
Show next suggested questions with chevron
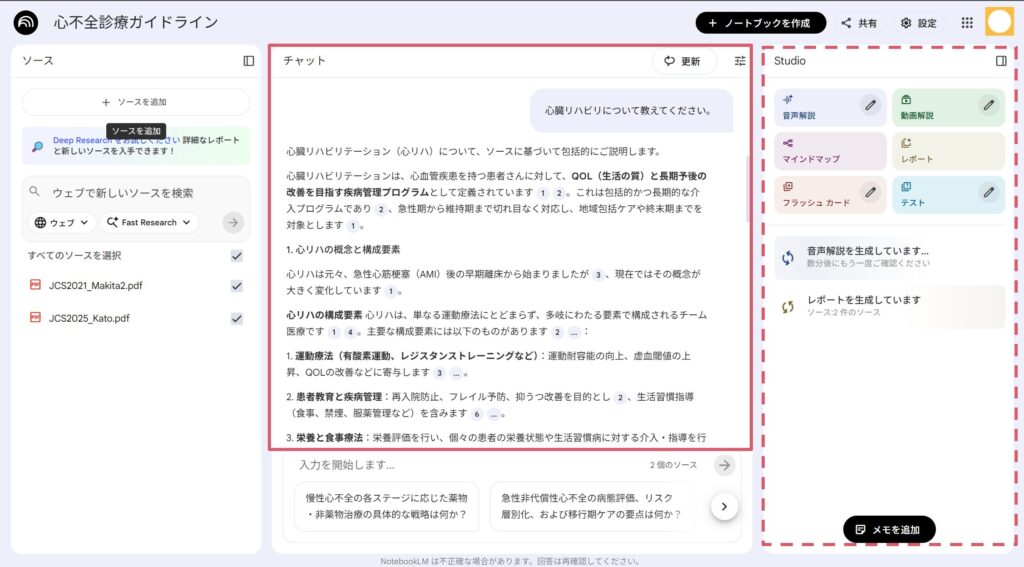pyautogui.click(x=724, y=507)
